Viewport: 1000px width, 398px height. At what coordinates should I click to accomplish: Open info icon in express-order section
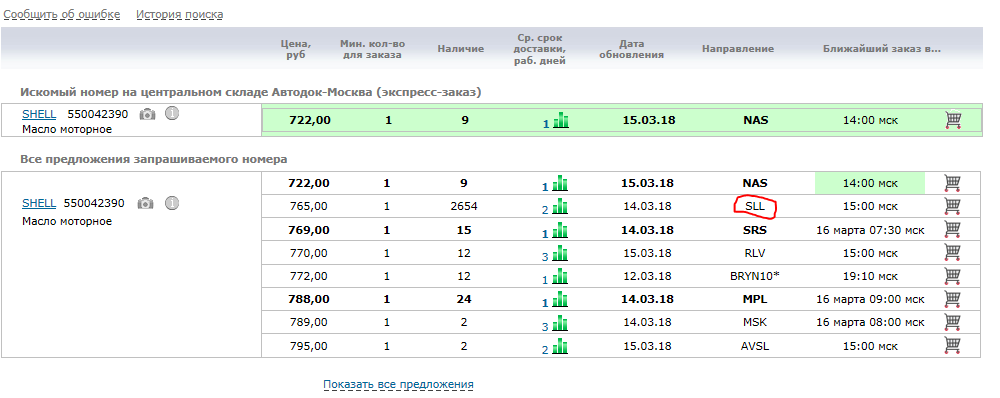pos(172,114)
